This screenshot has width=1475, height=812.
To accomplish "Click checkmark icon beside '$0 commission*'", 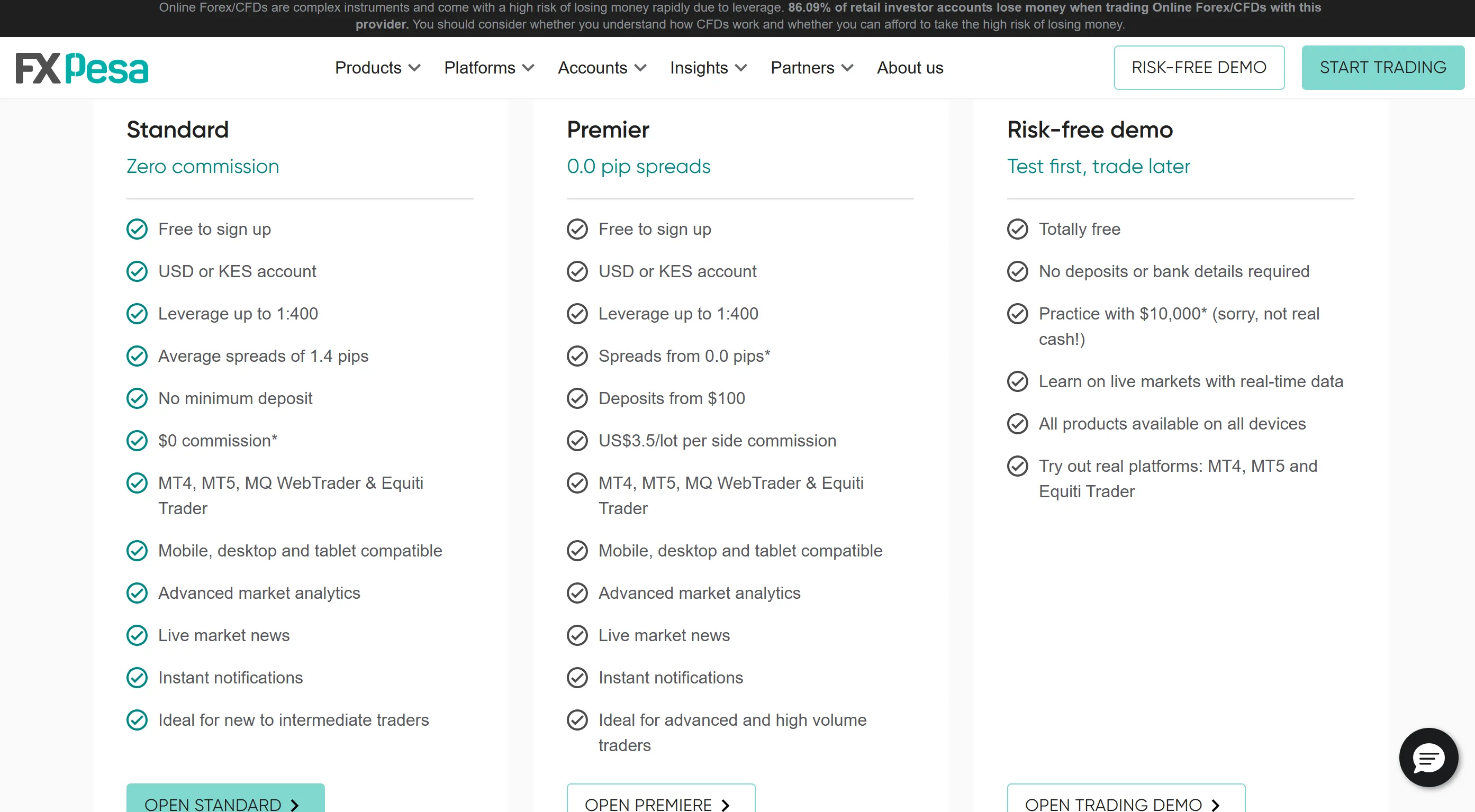I will (x=137, y=441).
